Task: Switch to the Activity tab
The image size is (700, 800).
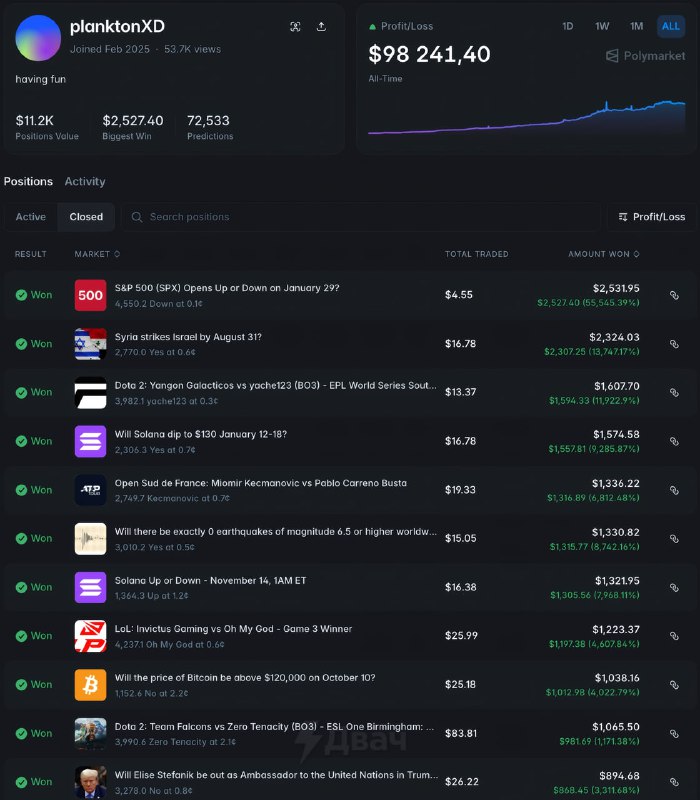Action: coord(85,182)
